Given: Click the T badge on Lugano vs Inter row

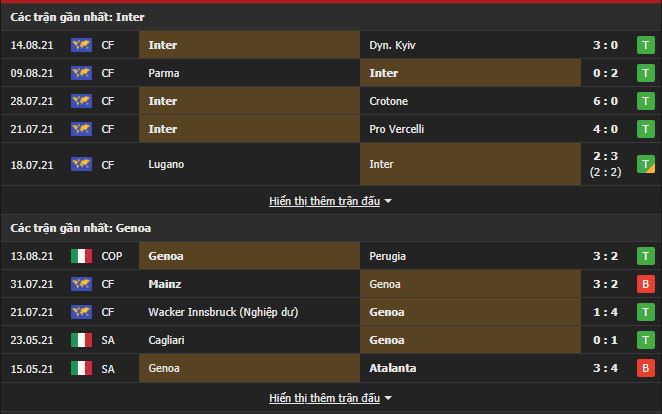Looking at the screenshot, I should tap(647, 164).
